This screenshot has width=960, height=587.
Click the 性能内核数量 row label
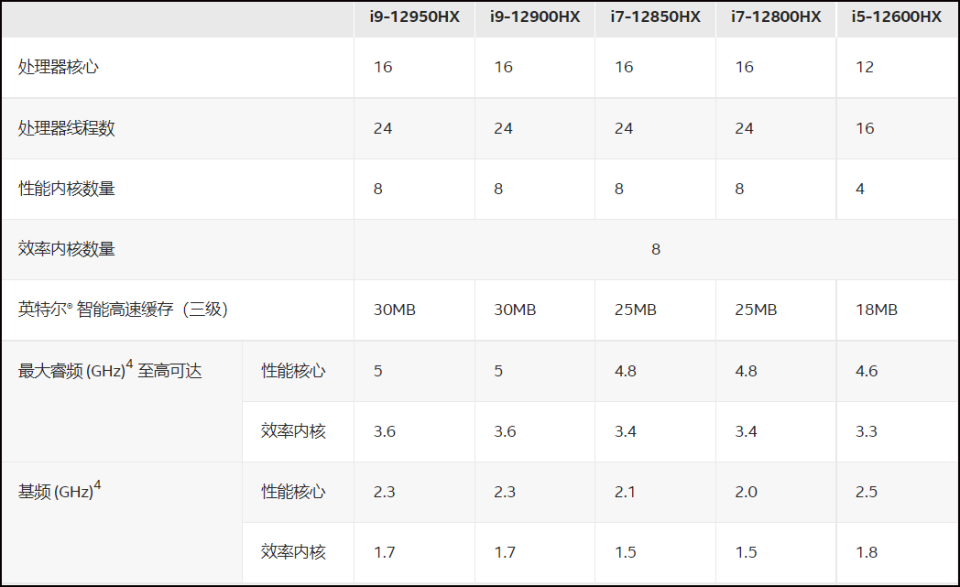coord(67,188)
